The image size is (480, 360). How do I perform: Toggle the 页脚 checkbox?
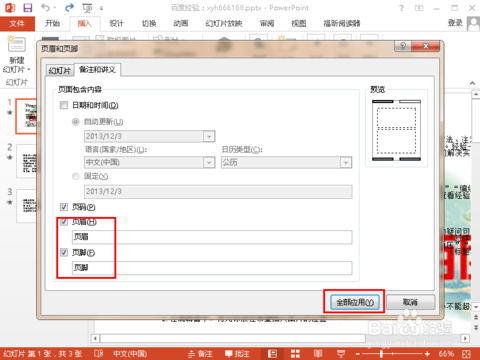tap(64, 252)
